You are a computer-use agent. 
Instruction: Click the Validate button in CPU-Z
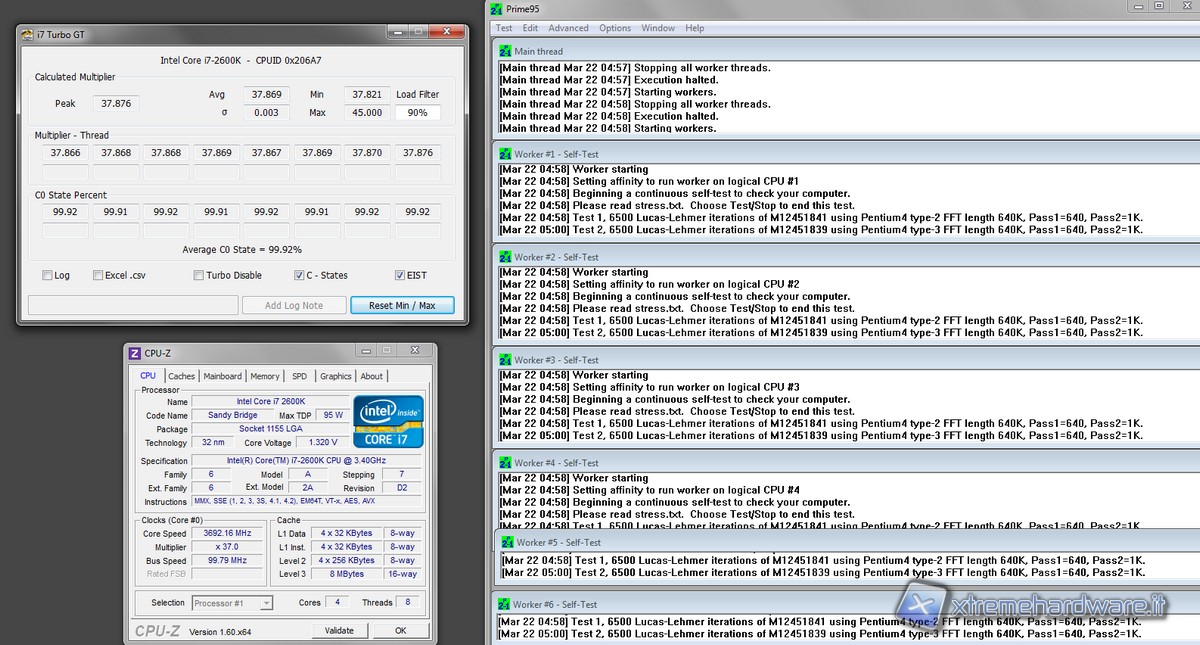tap(339, 631)
